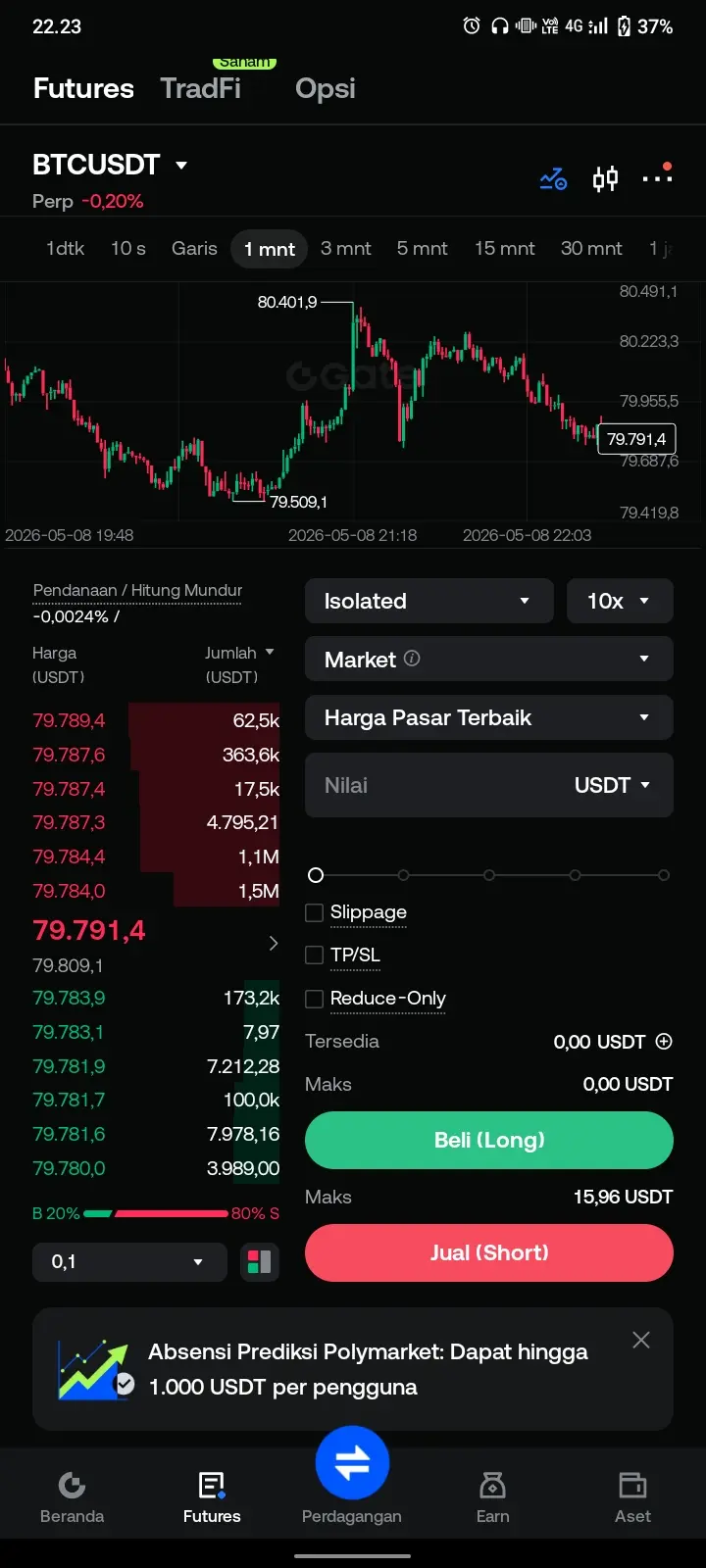
Task: Tap the mark price 79.809,1
Action: click(68, 966)
